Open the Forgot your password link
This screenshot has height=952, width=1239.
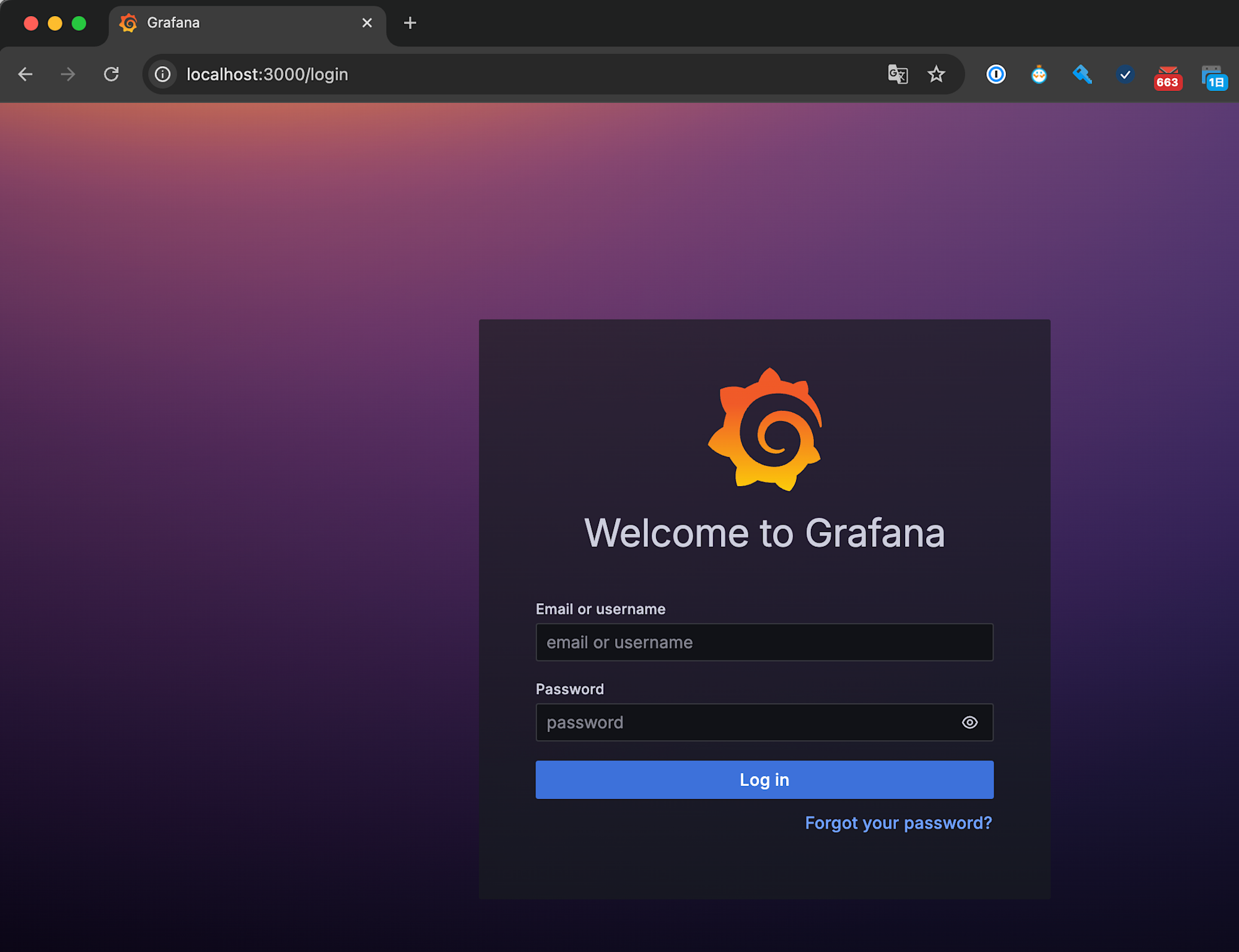pyautogui.click(x=898, y=823)
